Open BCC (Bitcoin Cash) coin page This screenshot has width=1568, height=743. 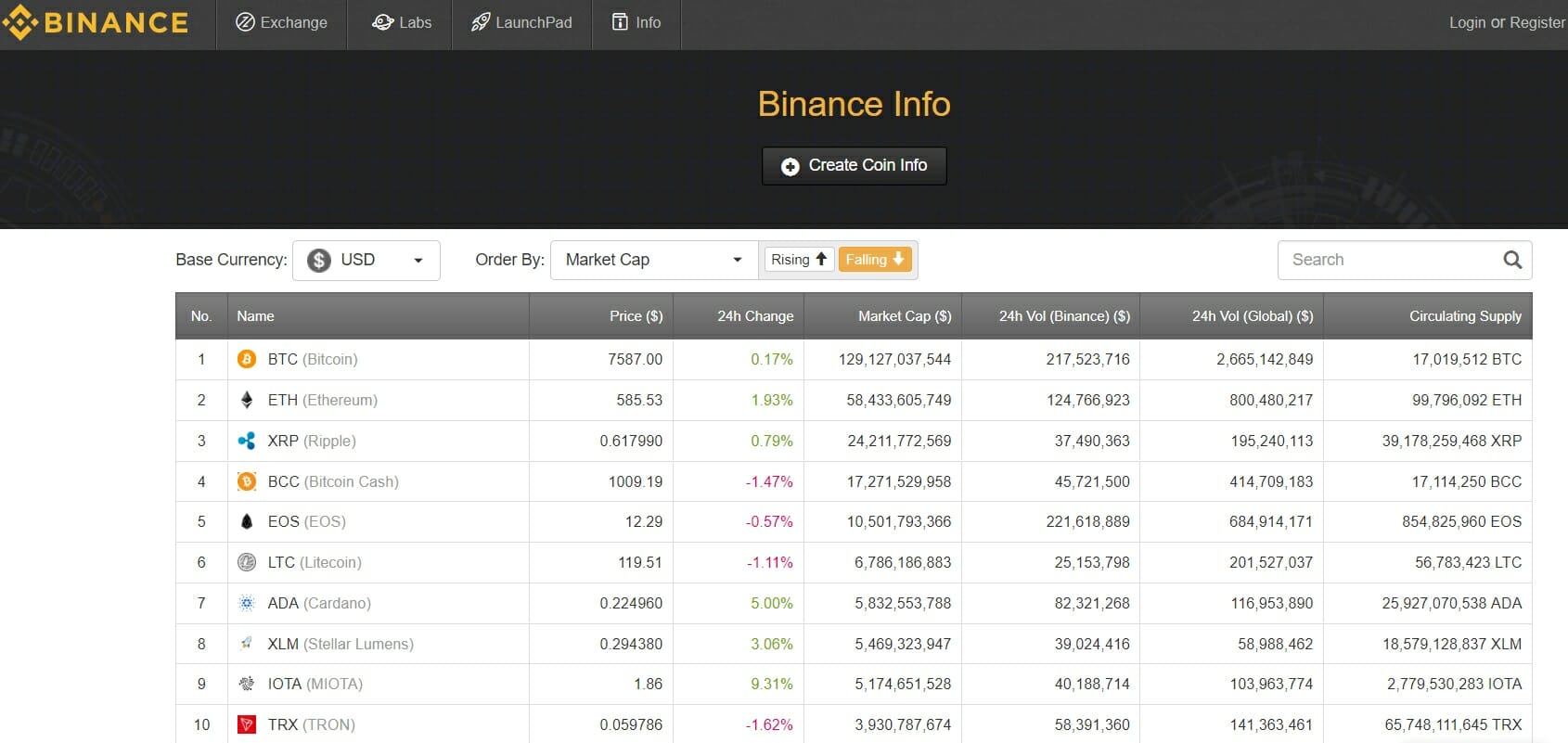tap(333, 481)
